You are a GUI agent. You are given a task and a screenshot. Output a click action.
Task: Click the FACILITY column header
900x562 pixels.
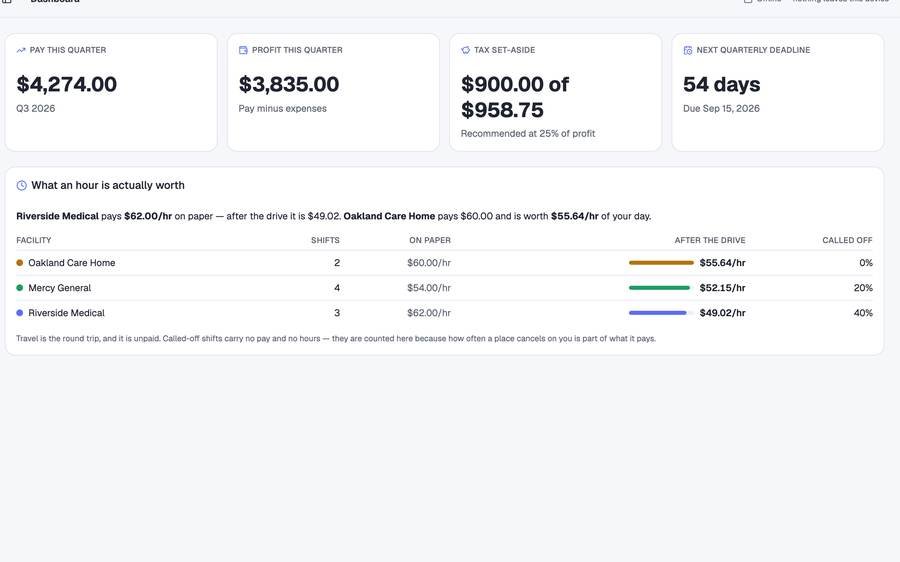[x=34, y=241]
